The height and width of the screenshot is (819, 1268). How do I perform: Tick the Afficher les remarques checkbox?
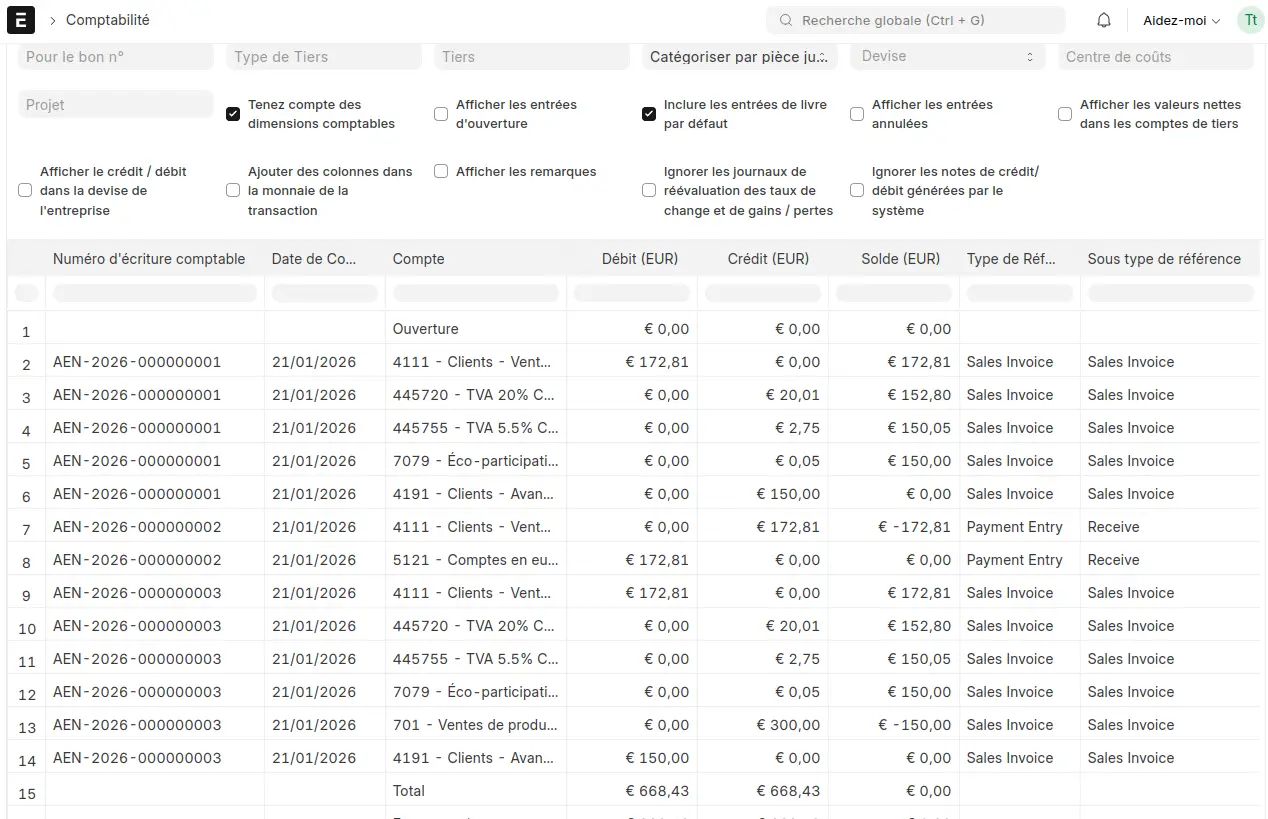(441, 171)
